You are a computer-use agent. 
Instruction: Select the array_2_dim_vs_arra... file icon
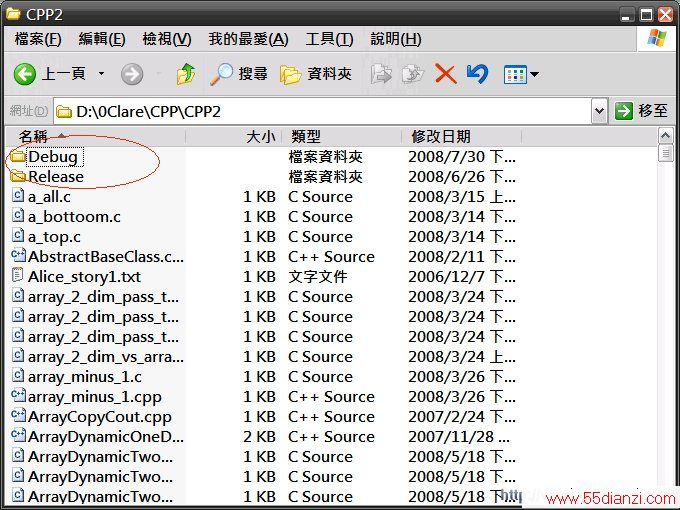pyautogui.click(x=18, y=356)
